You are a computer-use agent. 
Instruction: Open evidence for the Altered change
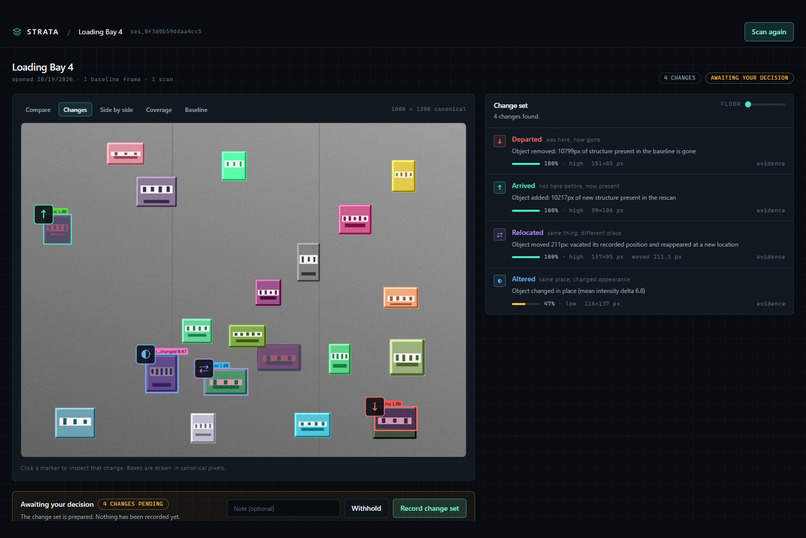click(x=770, y=304)
